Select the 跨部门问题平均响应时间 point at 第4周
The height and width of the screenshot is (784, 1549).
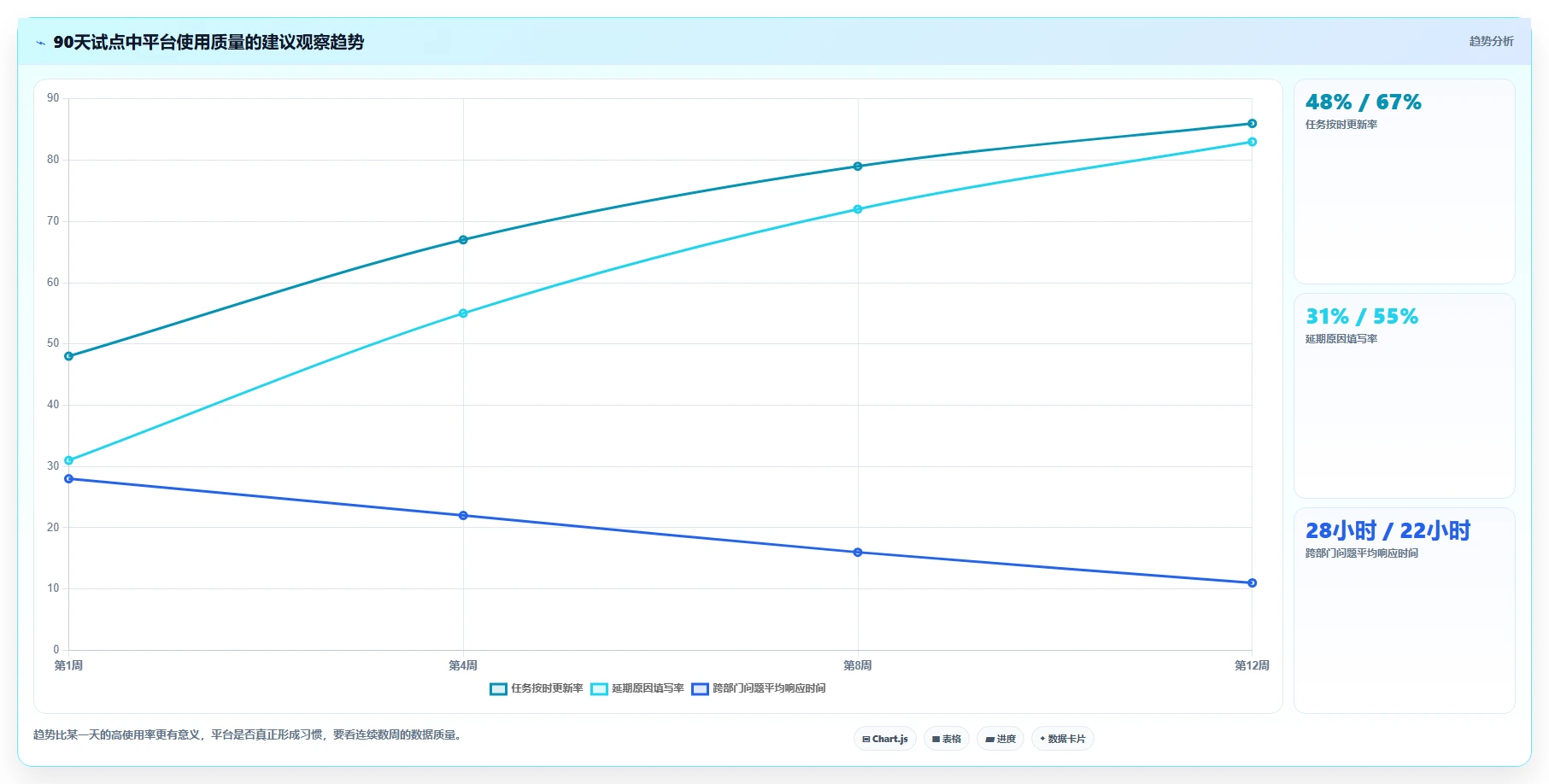click(463, 516)
